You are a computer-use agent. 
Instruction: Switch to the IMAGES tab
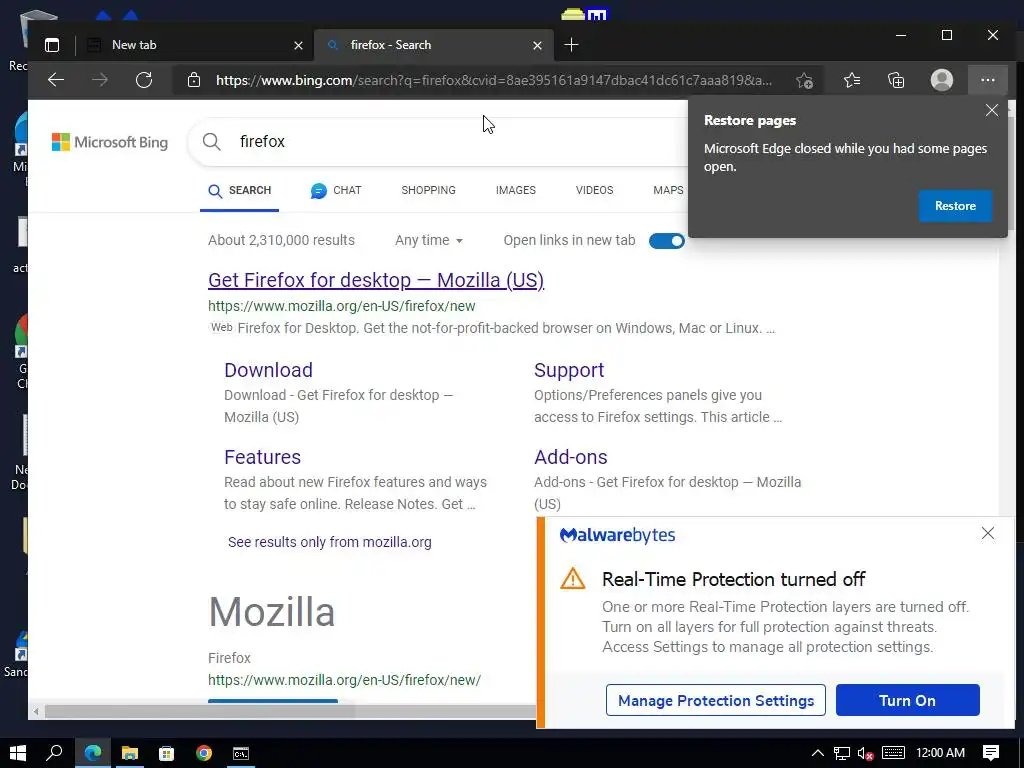(x=515, y=190)
